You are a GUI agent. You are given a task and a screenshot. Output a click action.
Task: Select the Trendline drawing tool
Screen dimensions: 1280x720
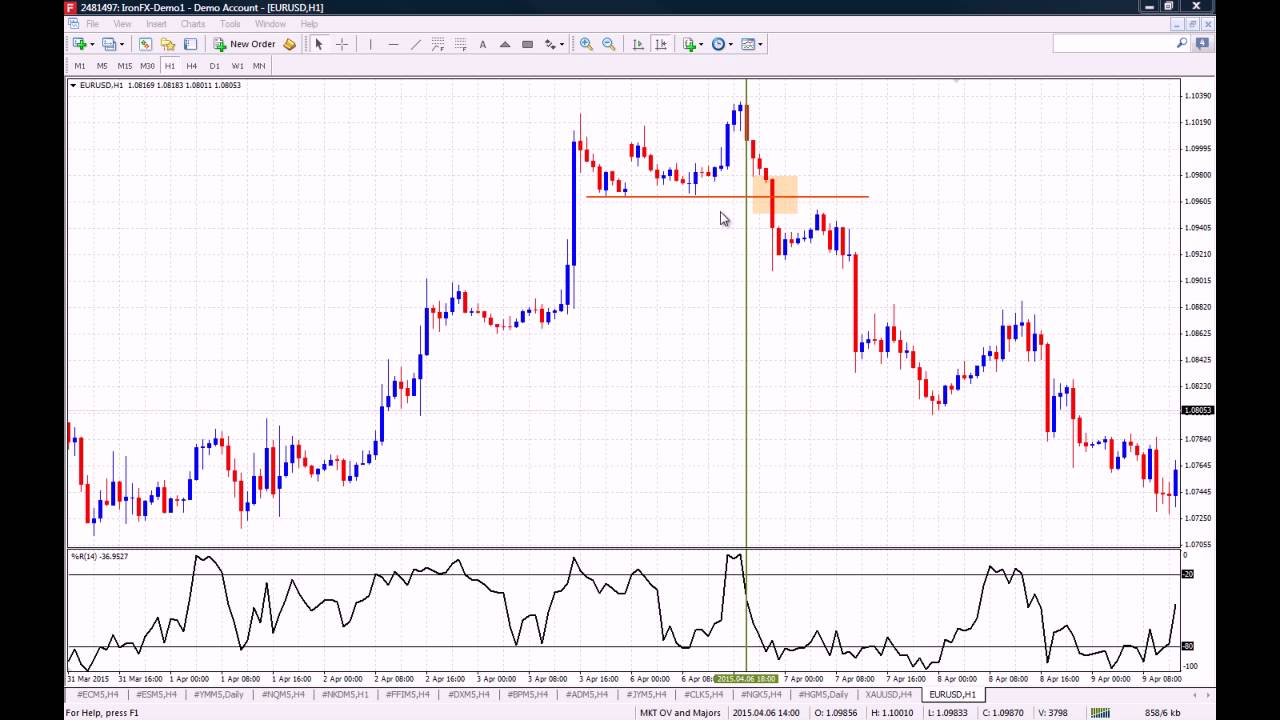click(x=415, y=44)
